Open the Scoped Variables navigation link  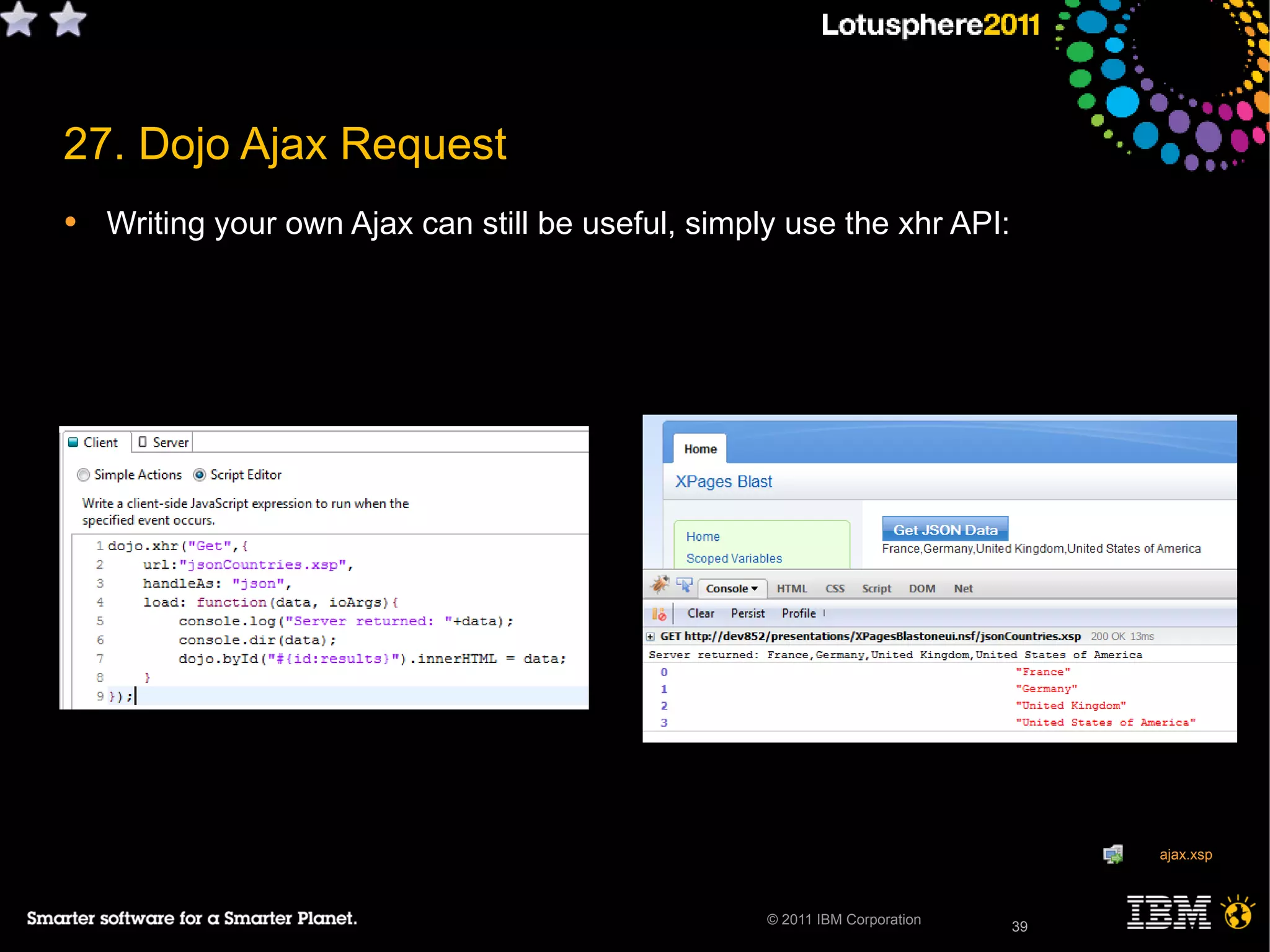(x=734, y=558)
